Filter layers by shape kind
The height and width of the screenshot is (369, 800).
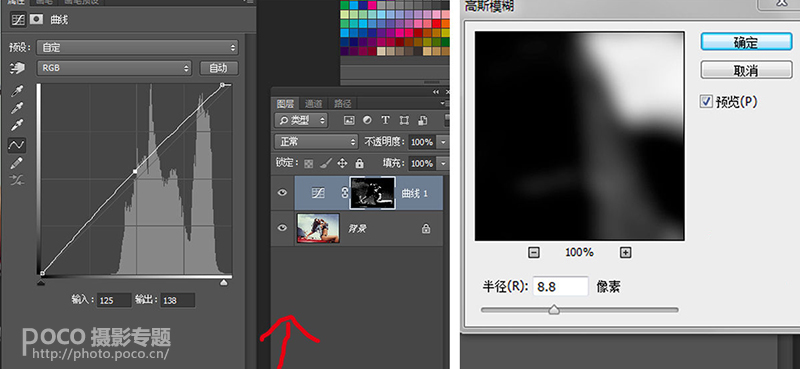(404, 120)
